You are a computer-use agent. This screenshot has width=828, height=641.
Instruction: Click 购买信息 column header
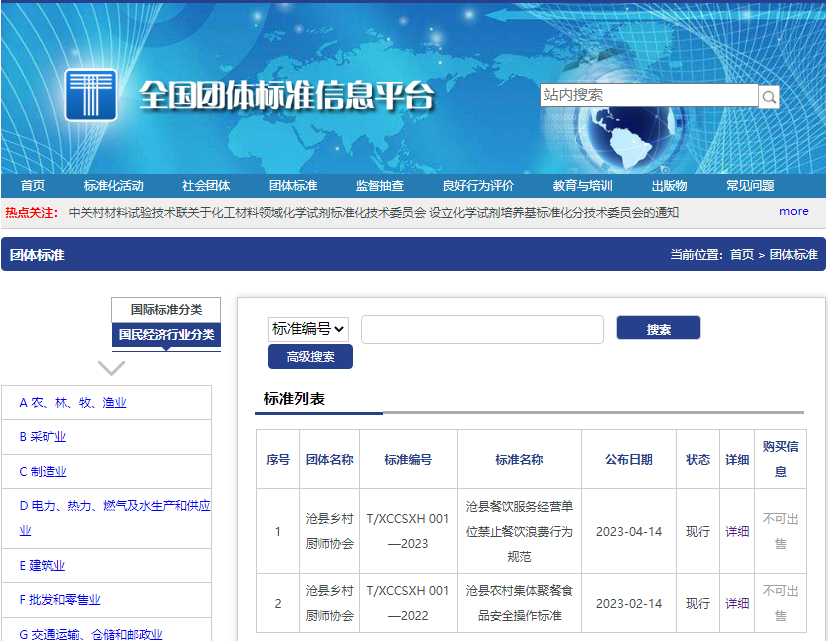pos(780,459)
